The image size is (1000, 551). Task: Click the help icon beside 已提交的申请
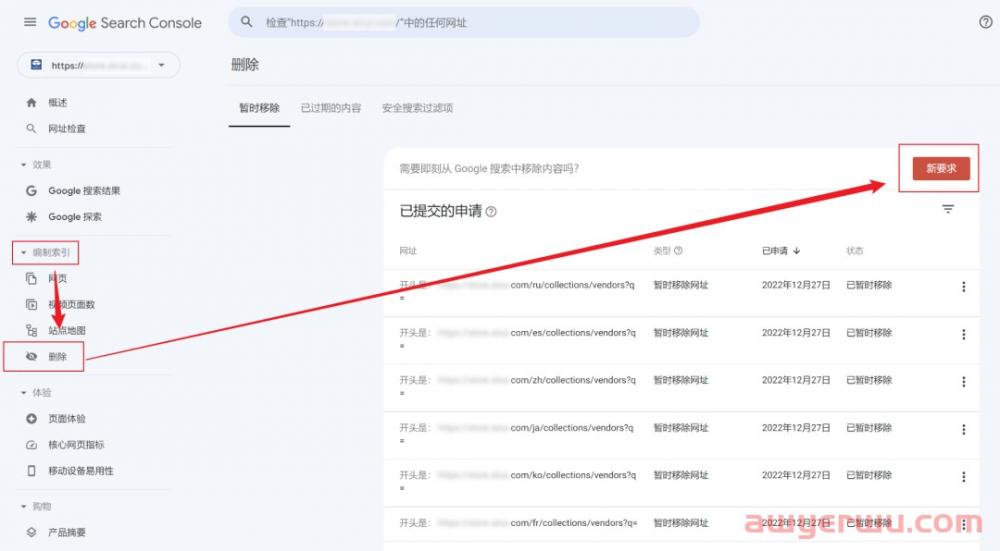pyautogui.click(x=491, y=212)
